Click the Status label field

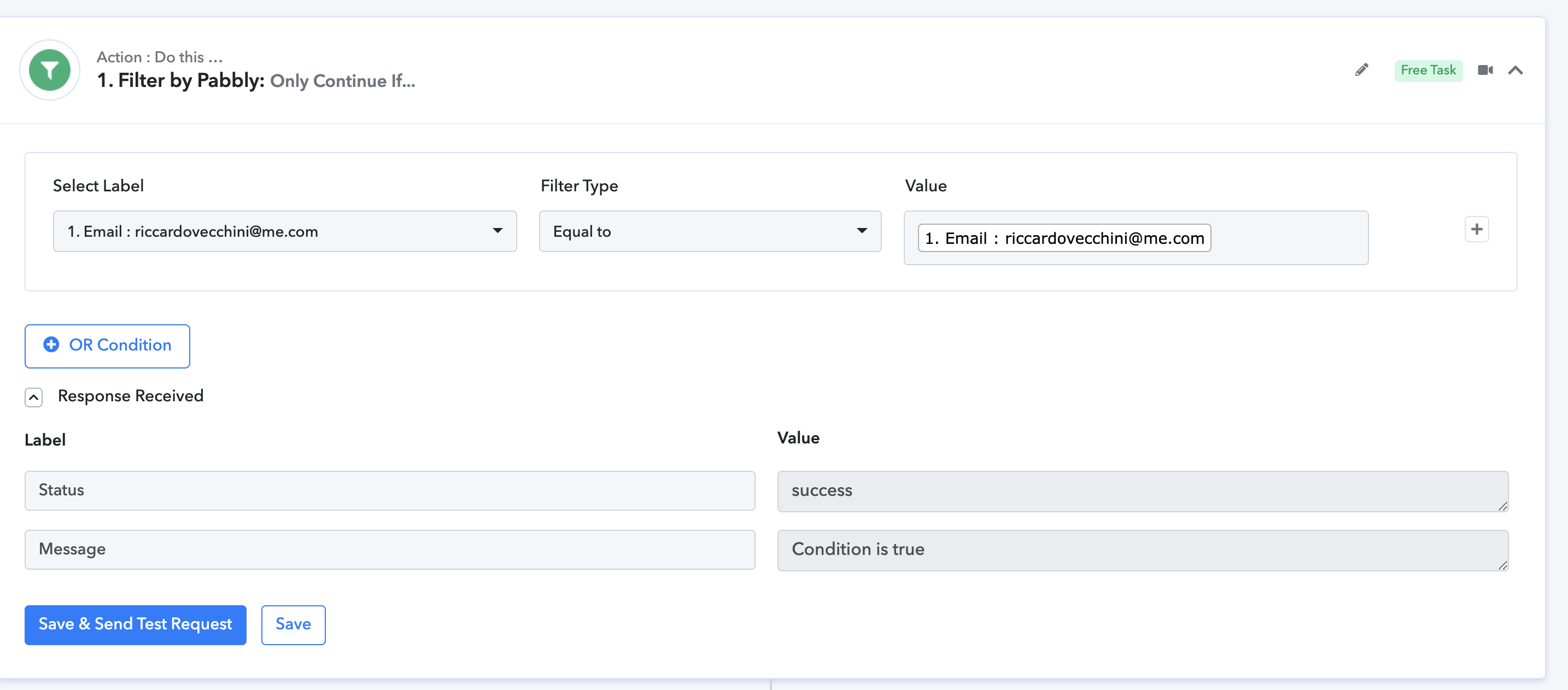point(390,490)
